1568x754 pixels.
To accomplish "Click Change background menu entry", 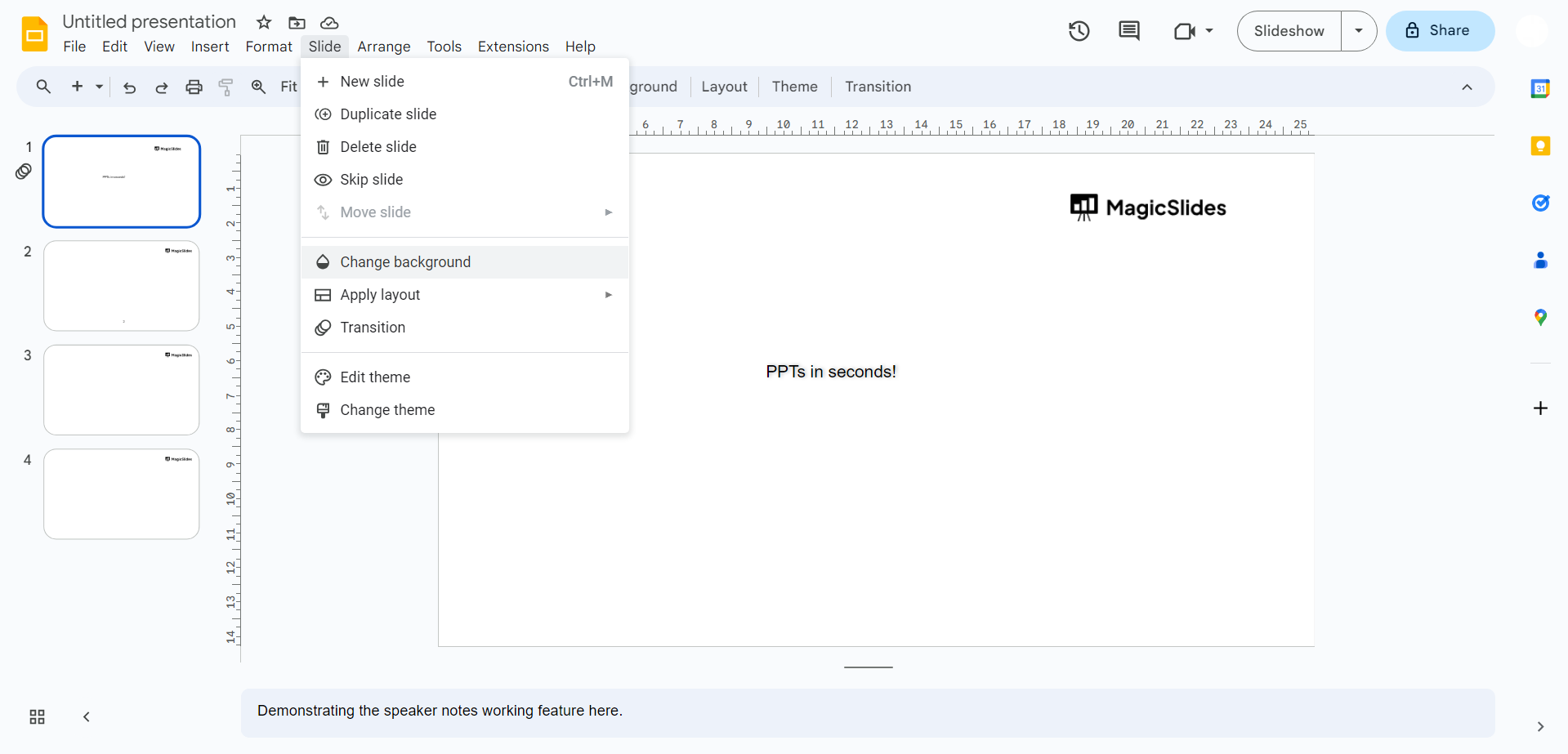I will coord(465,262).
